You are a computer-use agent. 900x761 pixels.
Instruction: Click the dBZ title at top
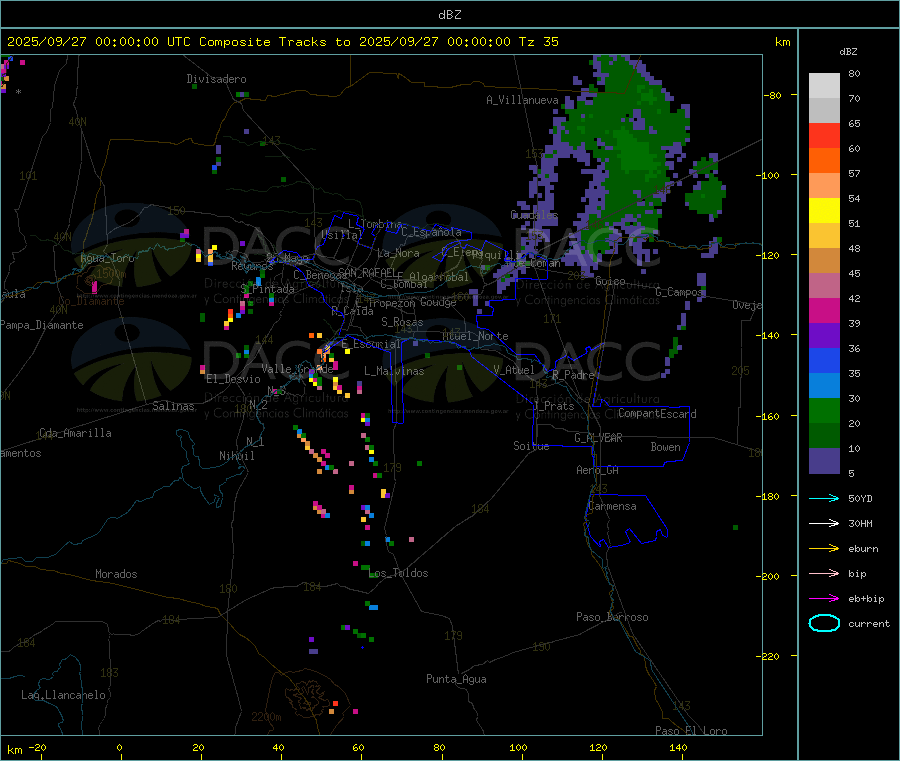click(449, 15)
